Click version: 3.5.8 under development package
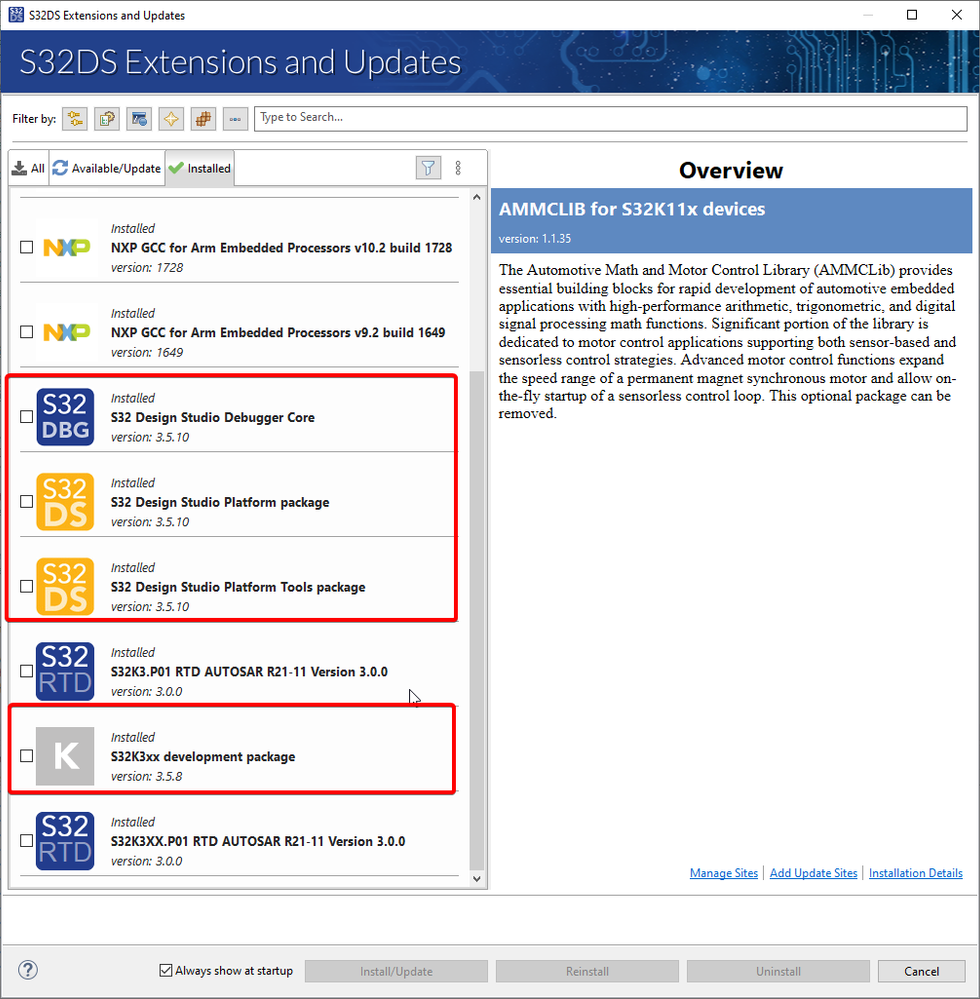The image size is (980, 999). point(146,777)
